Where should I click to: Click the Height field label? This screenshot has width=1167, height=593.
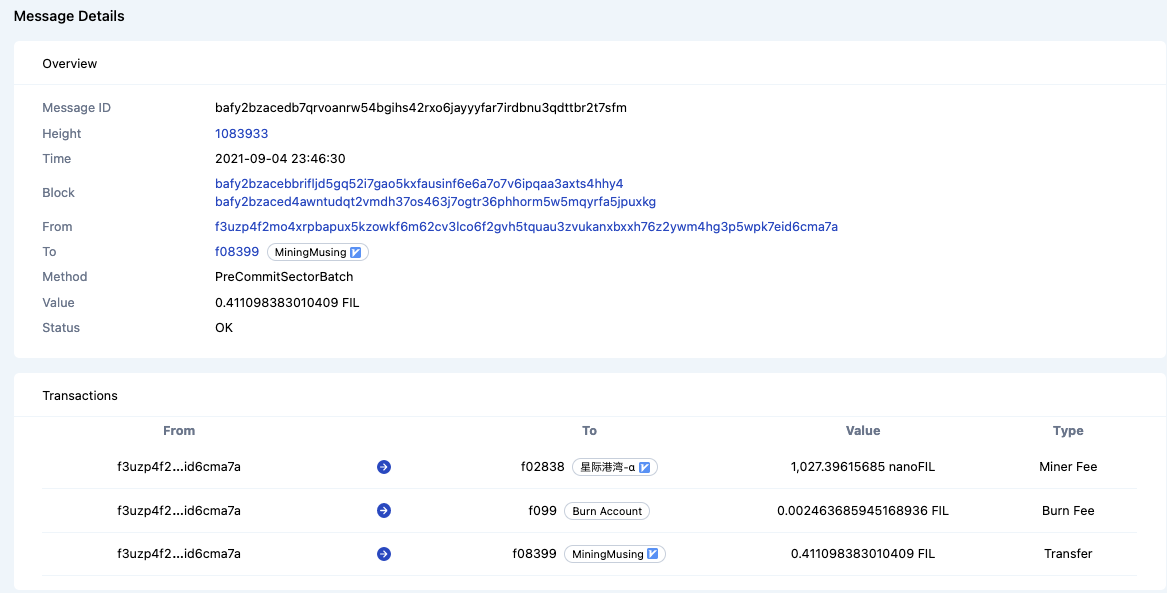[62, 134]
